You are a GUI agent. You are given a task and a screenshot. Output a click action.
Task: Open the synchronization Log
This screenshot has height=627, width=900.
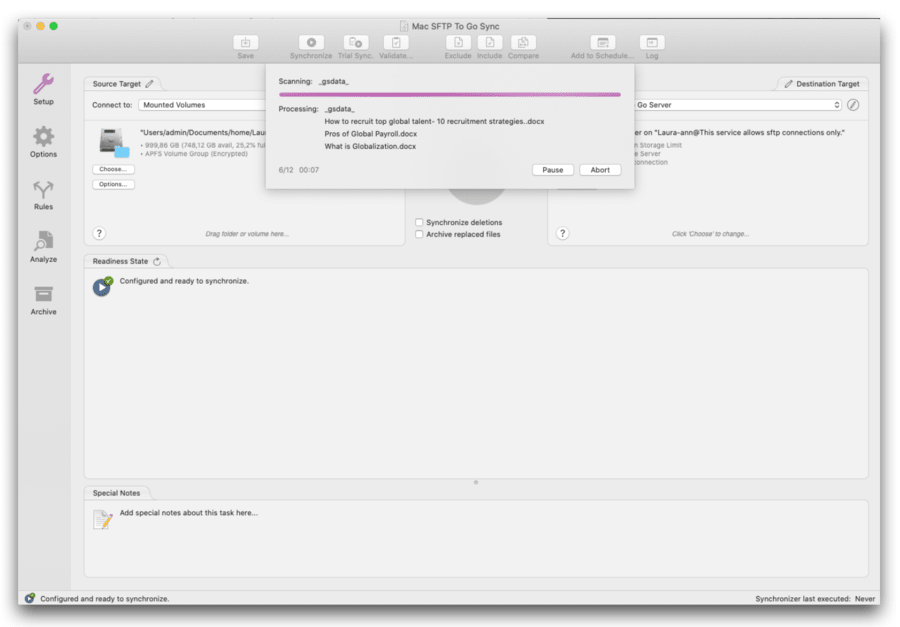point(651,43)
